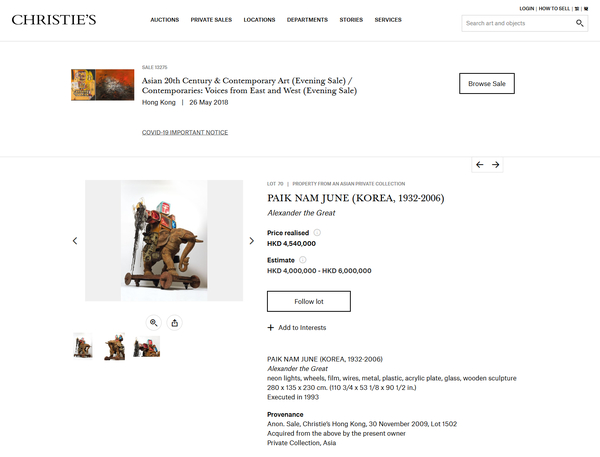This screenshot has width=600, height=457.
Task: Go to the previous lot arrow
Action: [x=479, y=165]
